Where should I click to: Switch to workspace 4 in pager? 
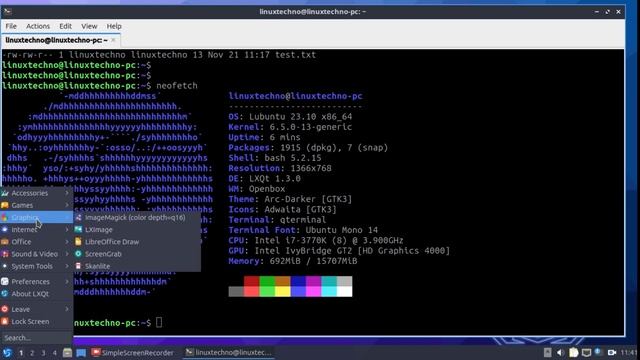click(54, 353)
